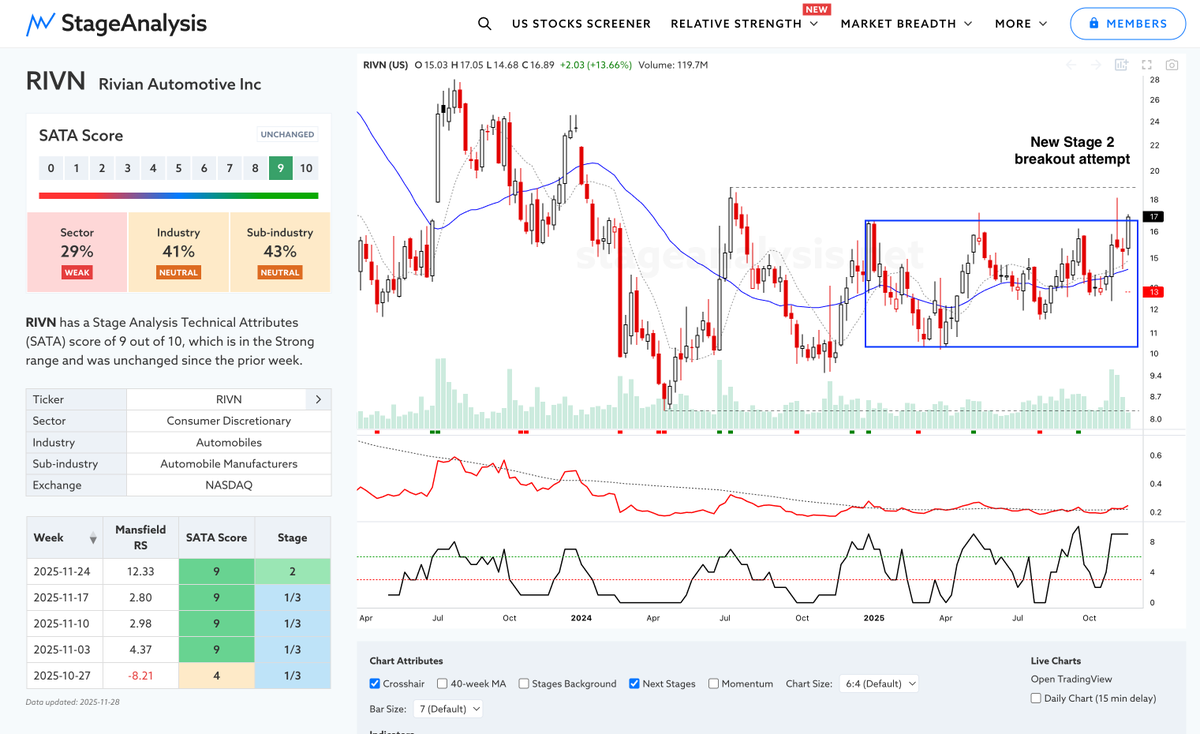The height and width of the screenshot is (734, 1200).
Task: Open US Stocks Screener page
Action: point(581,23)
